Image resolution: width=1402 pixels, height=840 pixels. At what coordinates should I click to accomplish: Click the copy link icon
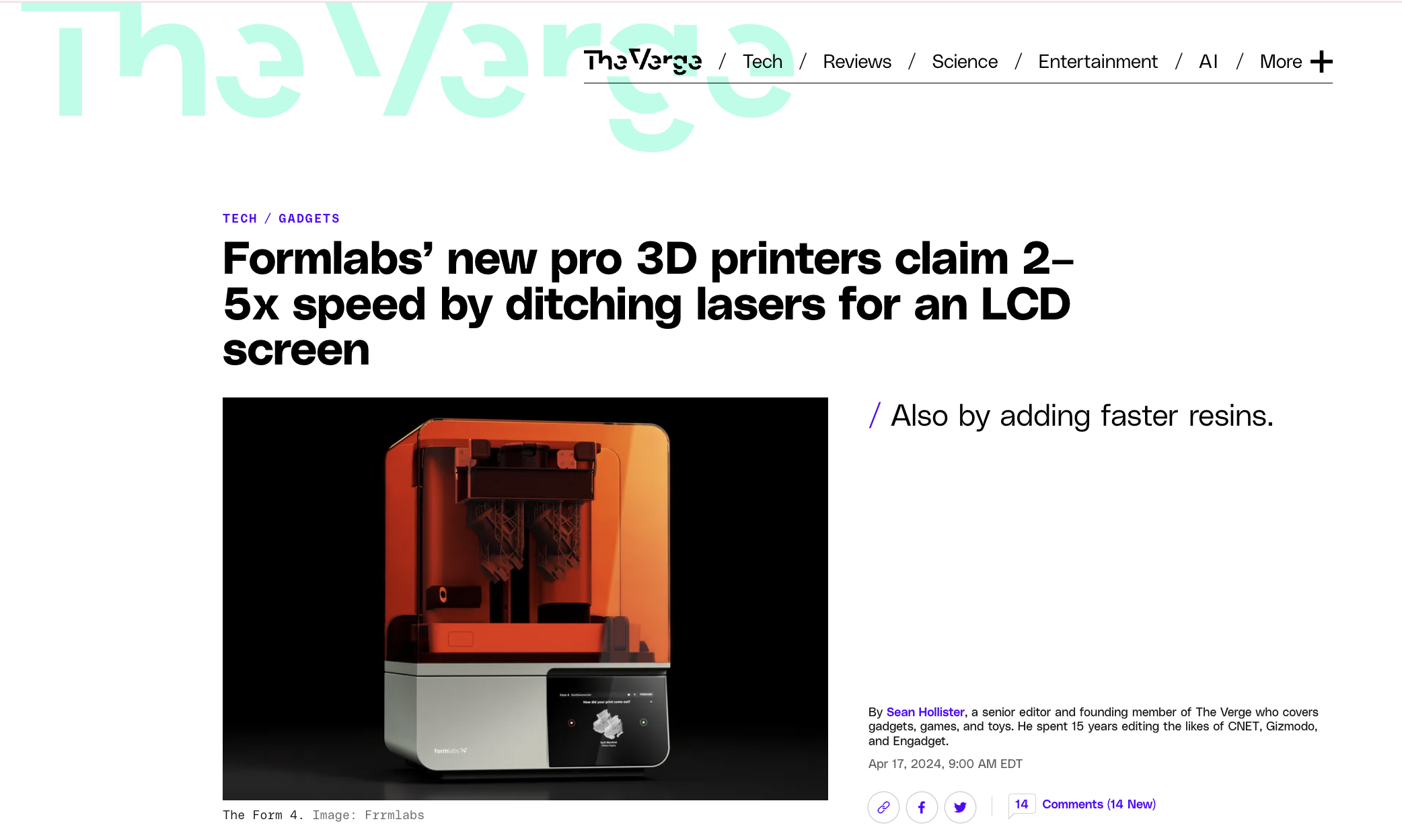(x=883, y=805)
